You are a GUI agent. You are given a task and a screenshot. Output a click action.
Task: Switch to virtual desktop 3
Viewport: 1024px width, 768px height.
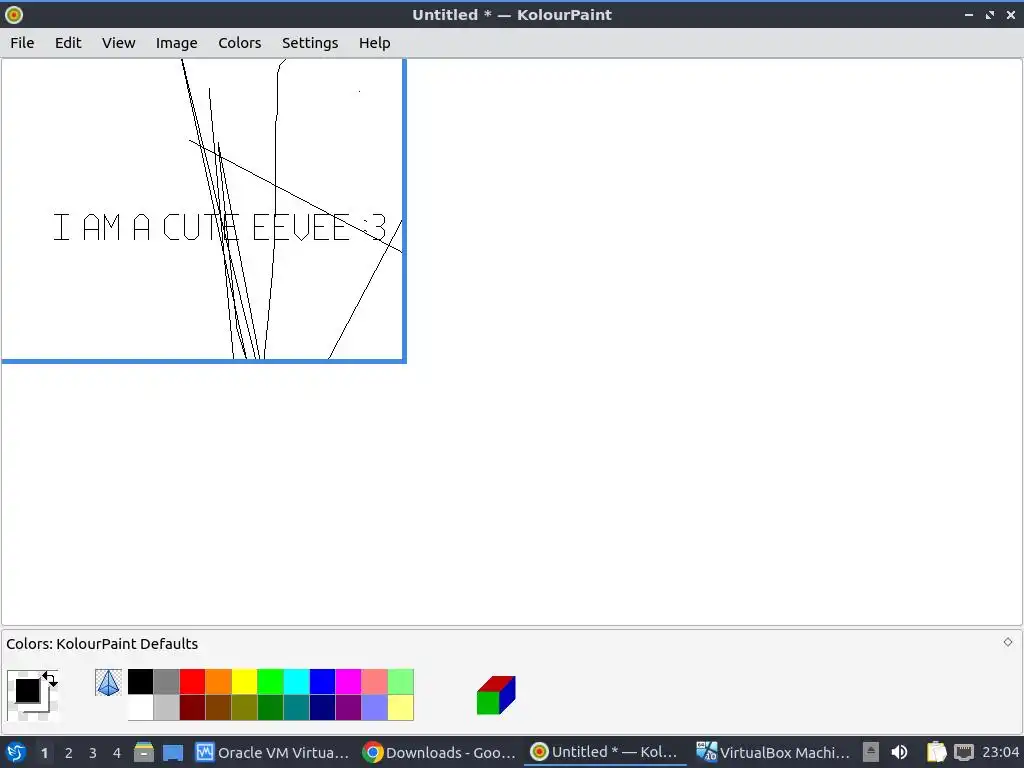pos(93,753)
